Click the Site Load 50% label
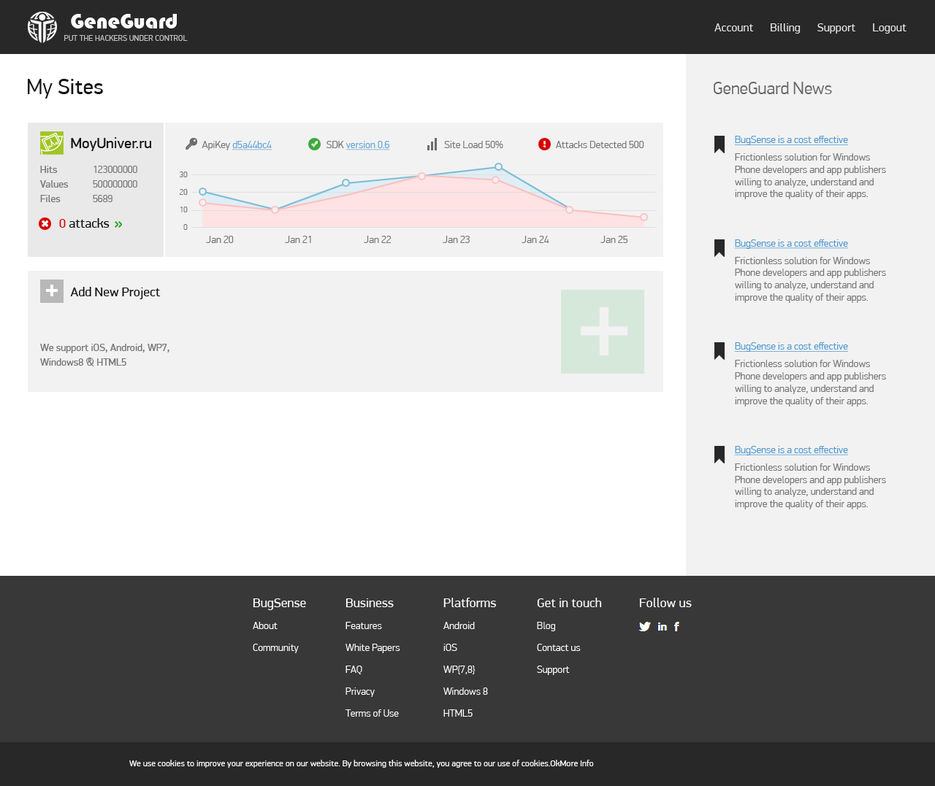This screenshot has height=786, width=935. 473,144
